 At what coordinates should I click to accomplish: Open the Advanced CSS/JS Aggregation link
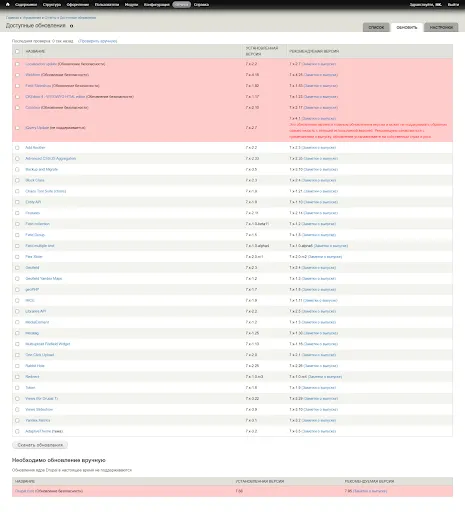tap(51, 159)
